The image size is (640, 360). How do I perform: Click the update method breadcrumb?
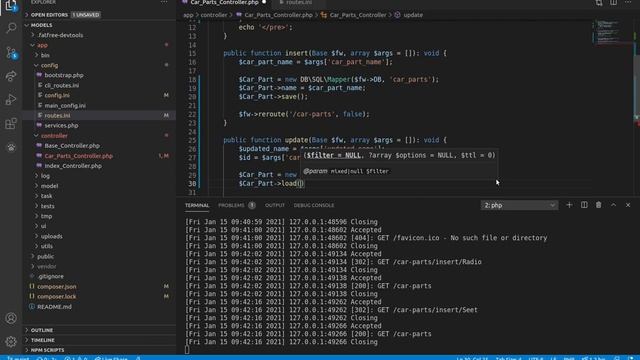(413, 15)
